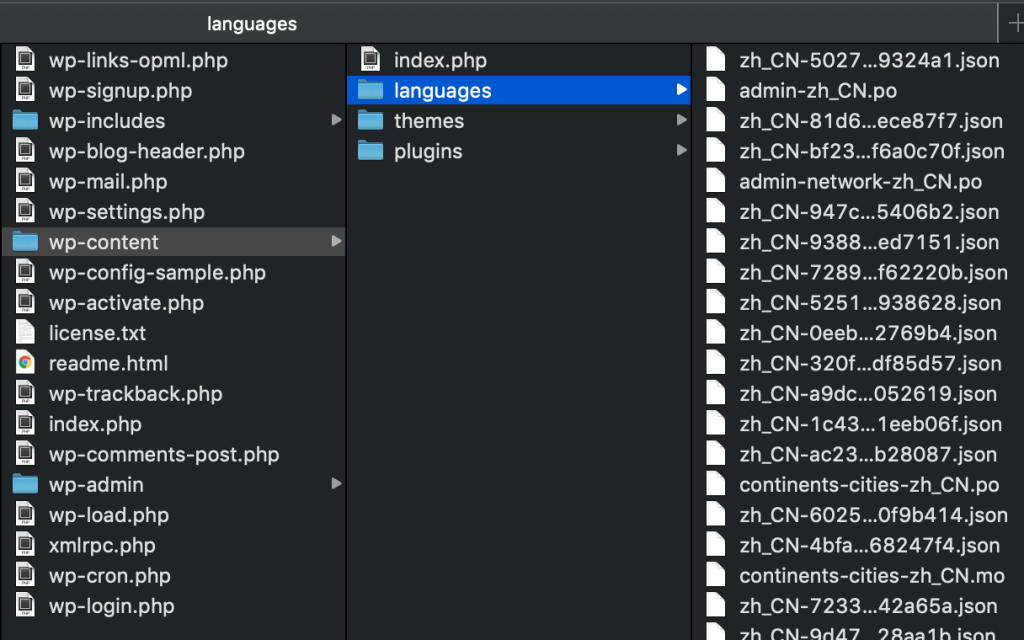Click the file icon beside admin-network-zh_CN.po
This screenshot has height=640, width=1024.
(x=716, y=181)
